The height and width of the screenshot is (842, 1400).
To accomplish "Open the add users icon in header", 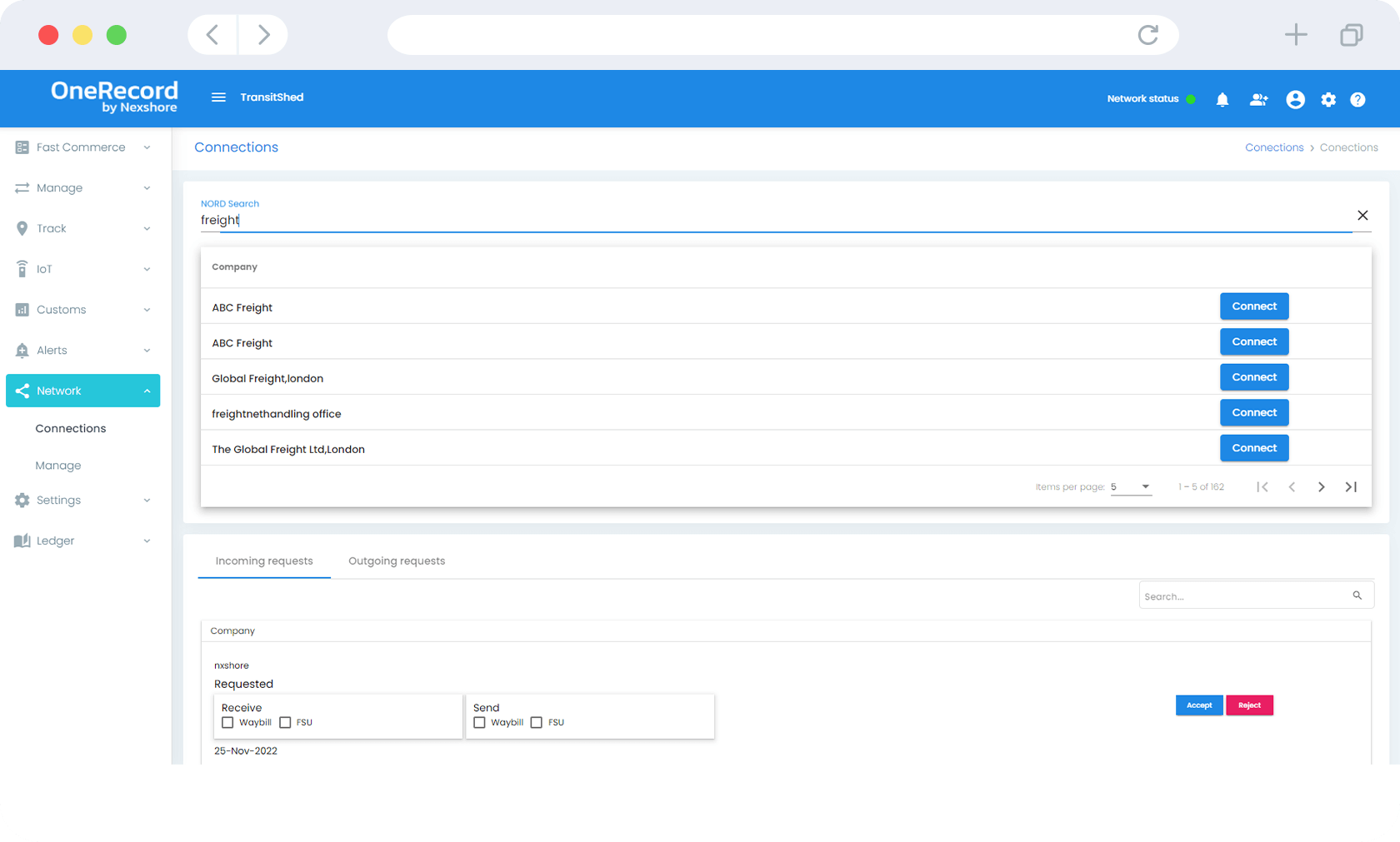I will (1258, 100).
